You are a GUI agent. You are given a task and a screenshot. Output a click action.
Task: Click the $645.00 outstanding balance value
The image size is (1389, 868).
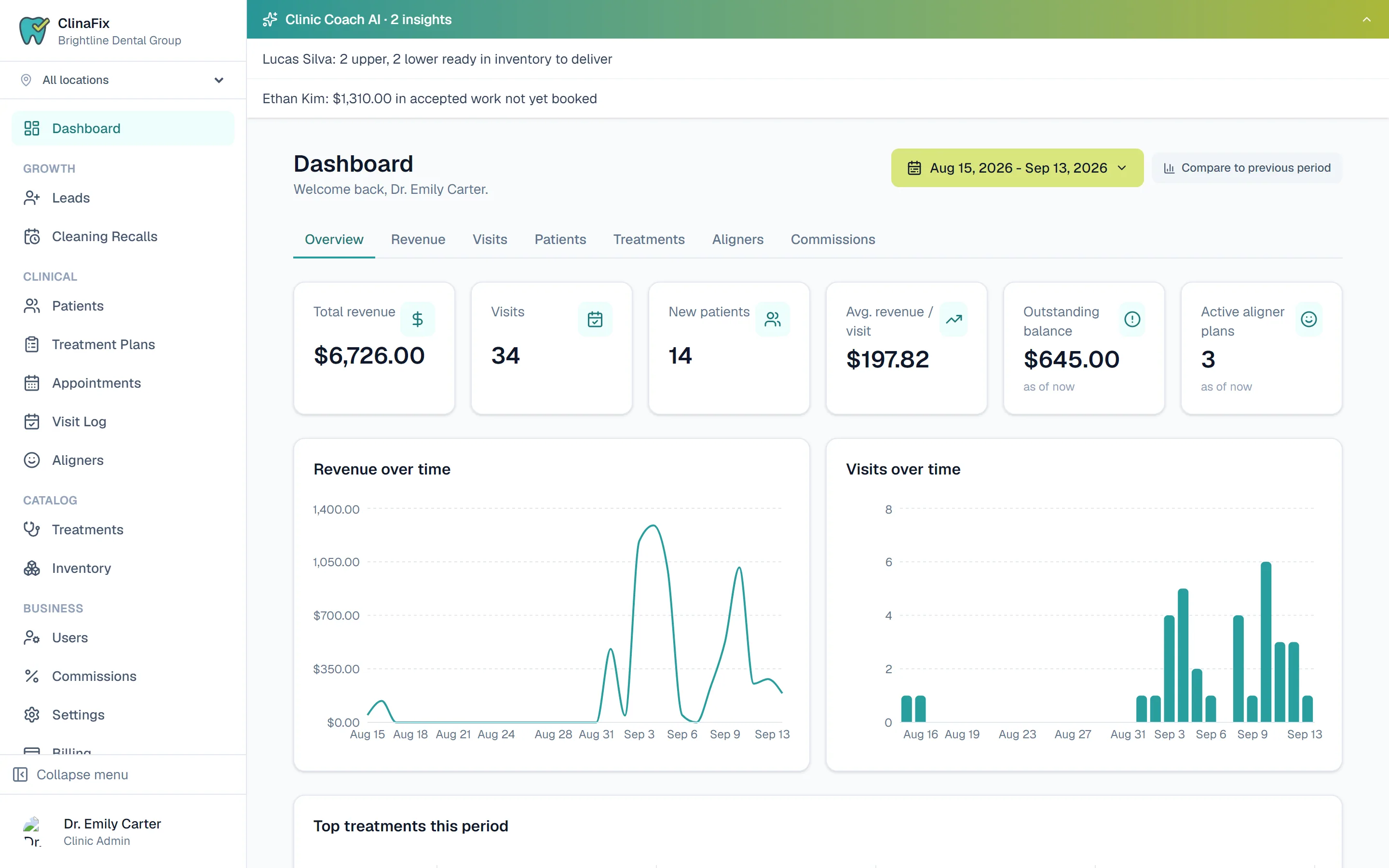coord(1071,359)
